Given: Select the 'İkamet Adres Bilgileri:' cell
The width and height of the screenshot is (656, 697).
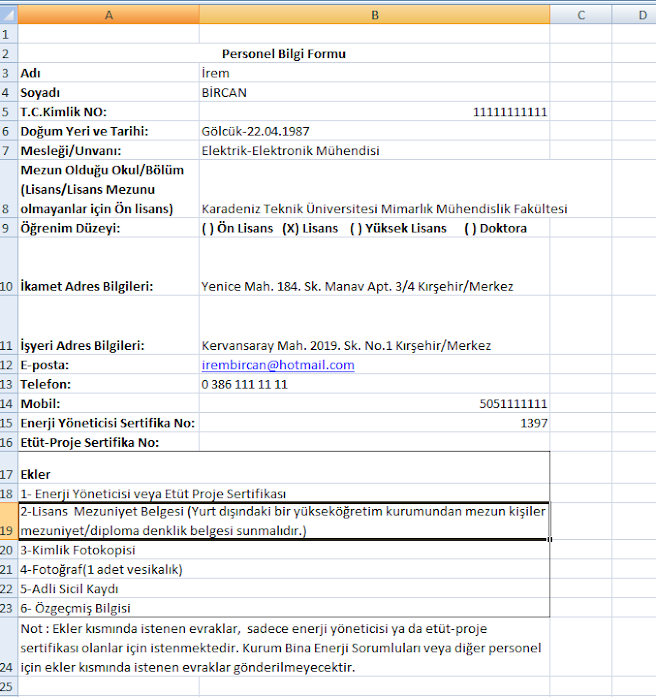Looking at the screenshot, I should [108, 266].
